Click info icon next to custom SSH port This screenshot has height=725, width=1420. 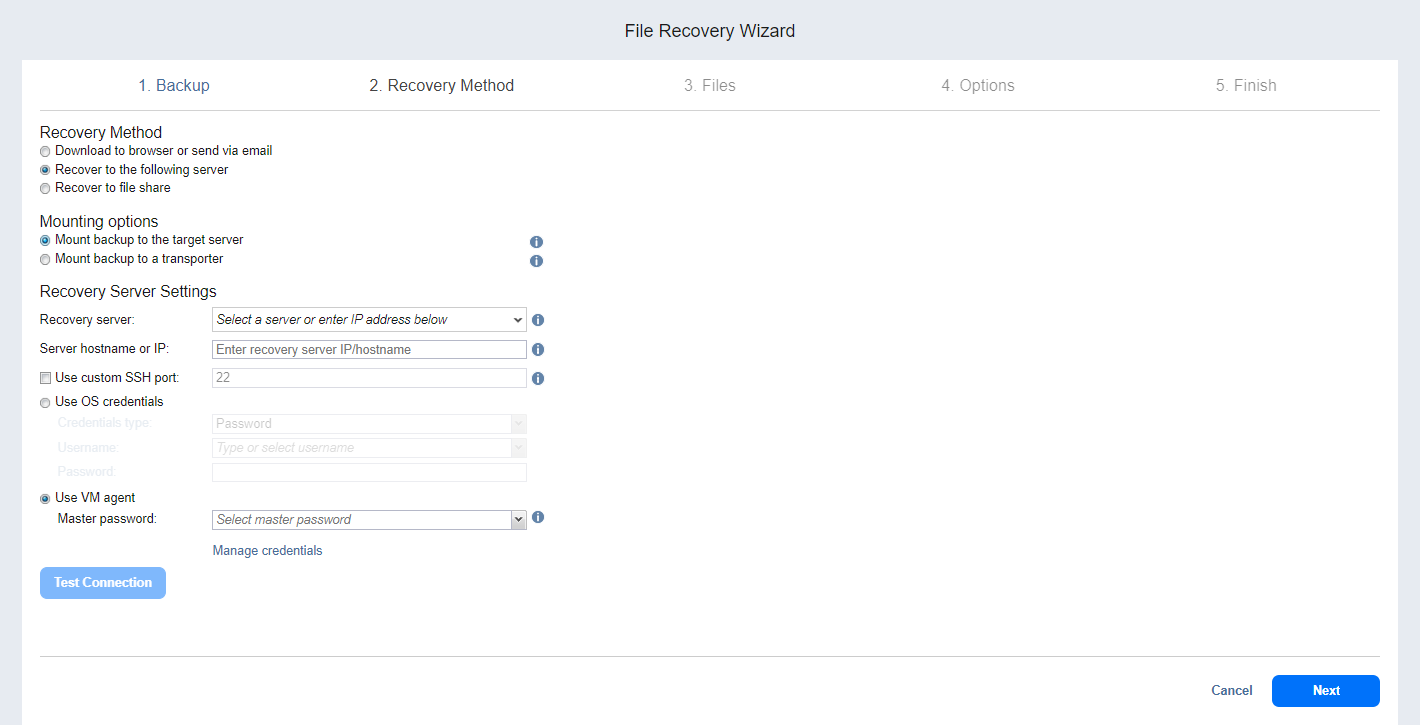point(538,379)
